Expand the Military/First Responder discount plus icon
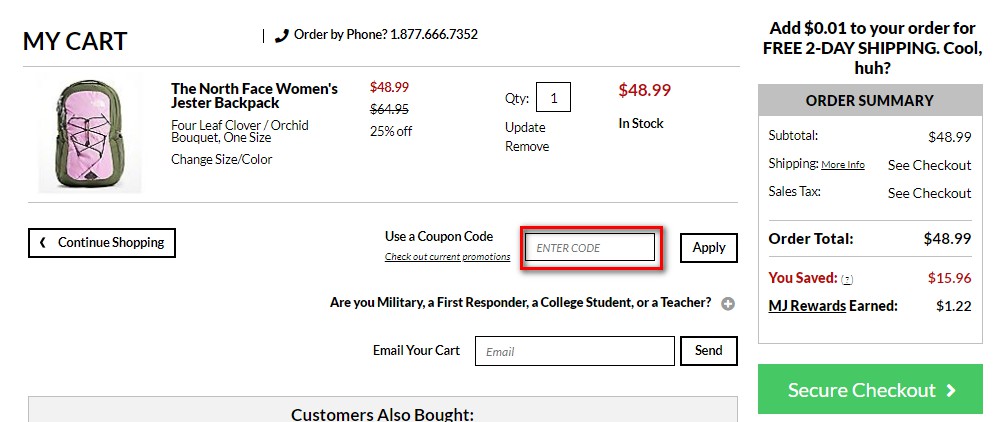This screenshot has height=422, width=999. (728, 303)
